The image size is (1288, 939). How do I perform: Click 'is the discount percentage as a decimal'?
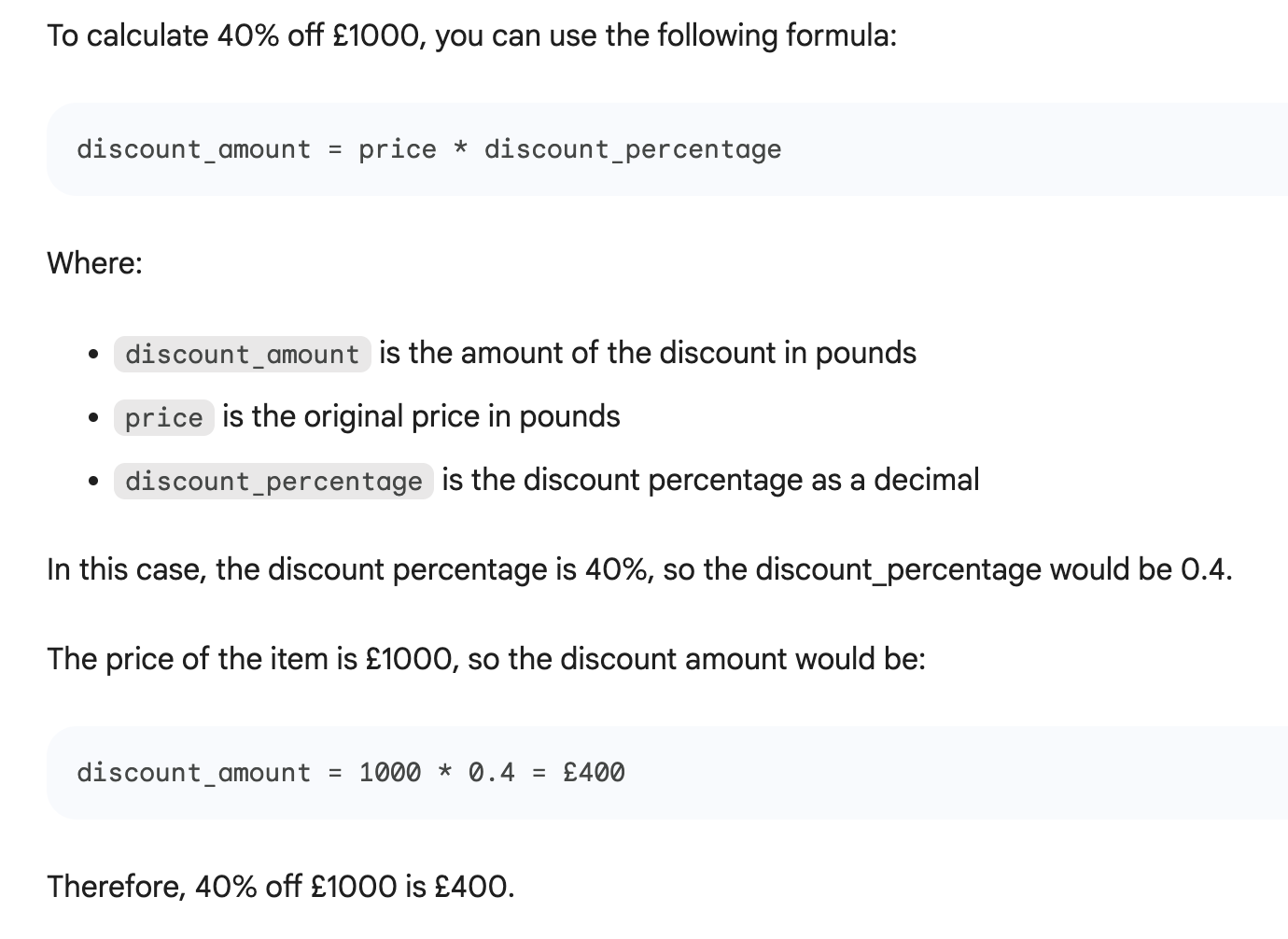point(710,480)
